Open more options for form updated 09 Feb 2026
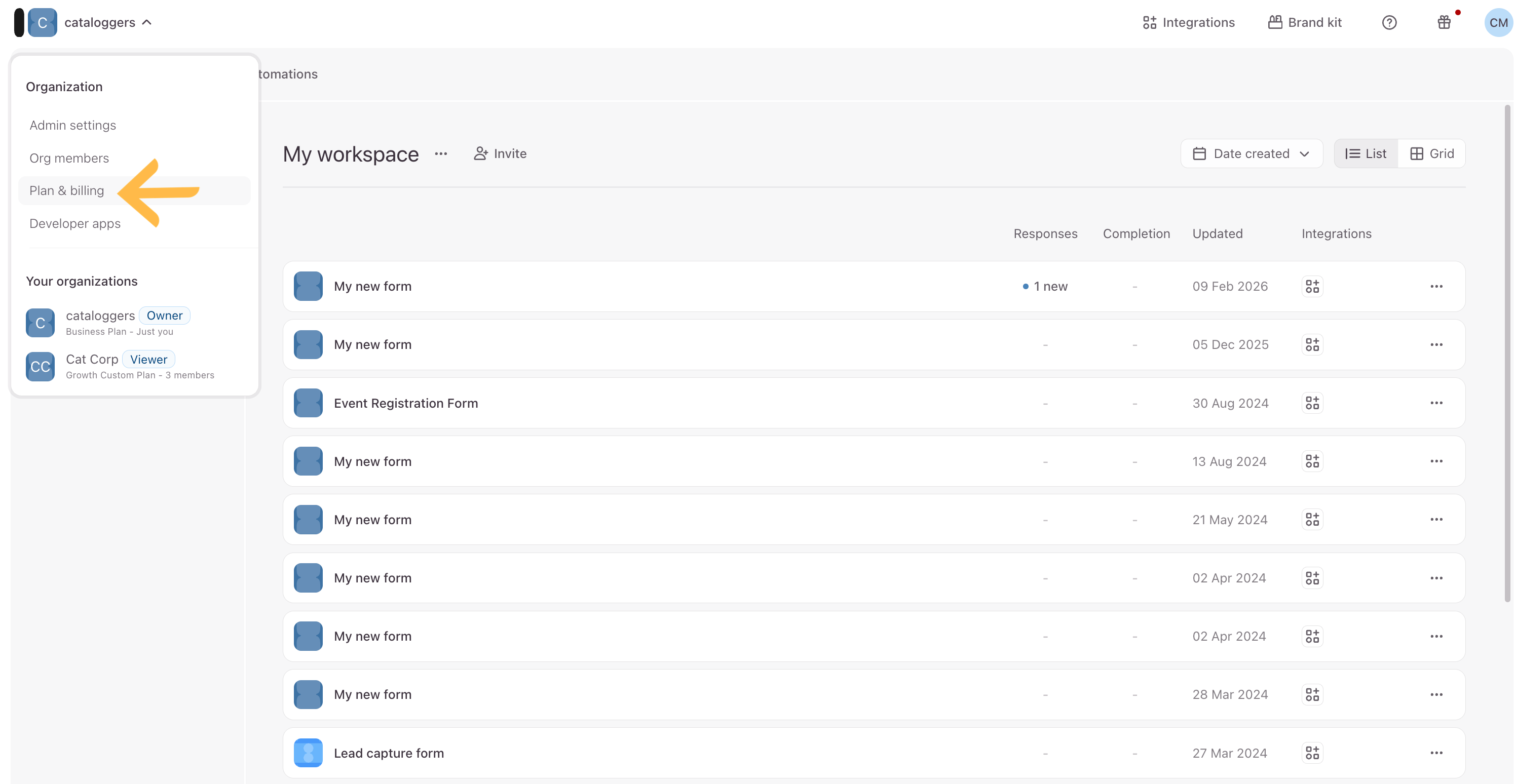Screen dimensions: 1515x784 (1436, 286)
